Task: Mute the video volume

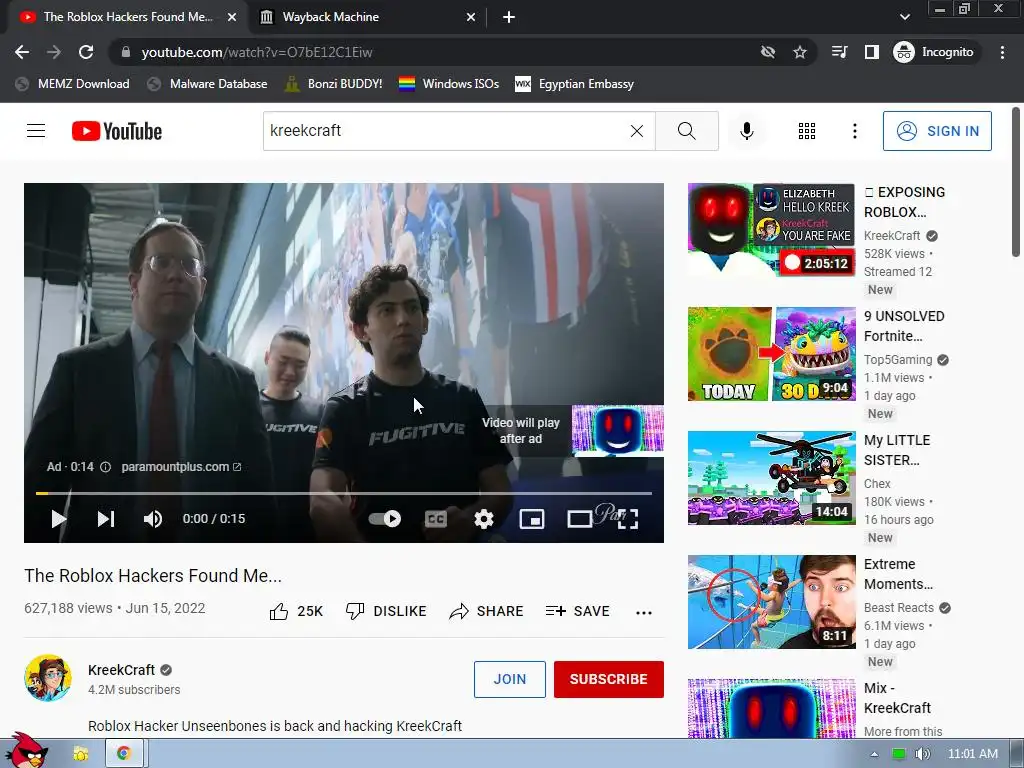Action: click(x=153, y=519)
